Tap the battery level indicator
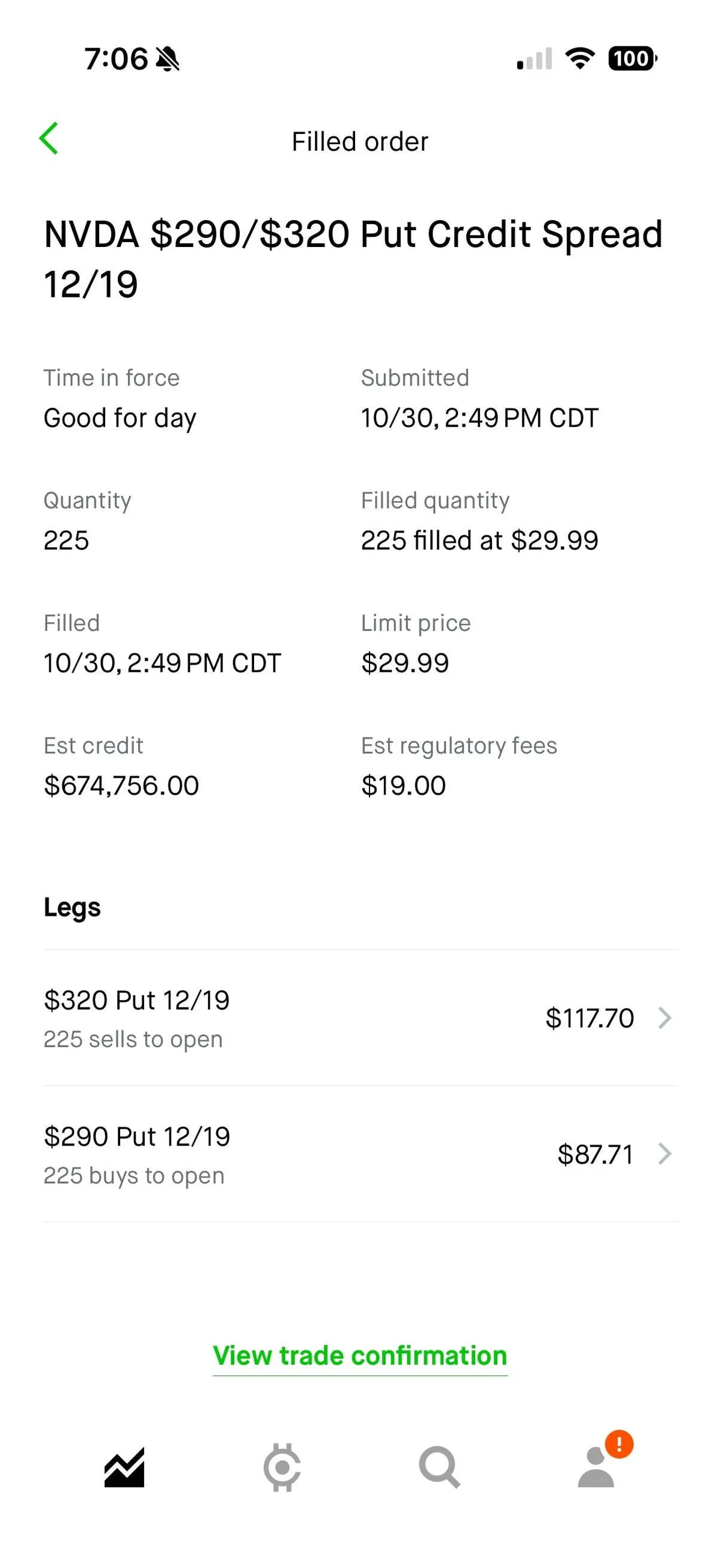This screenshot has height=1568, width=721. [x=632, y=58]
